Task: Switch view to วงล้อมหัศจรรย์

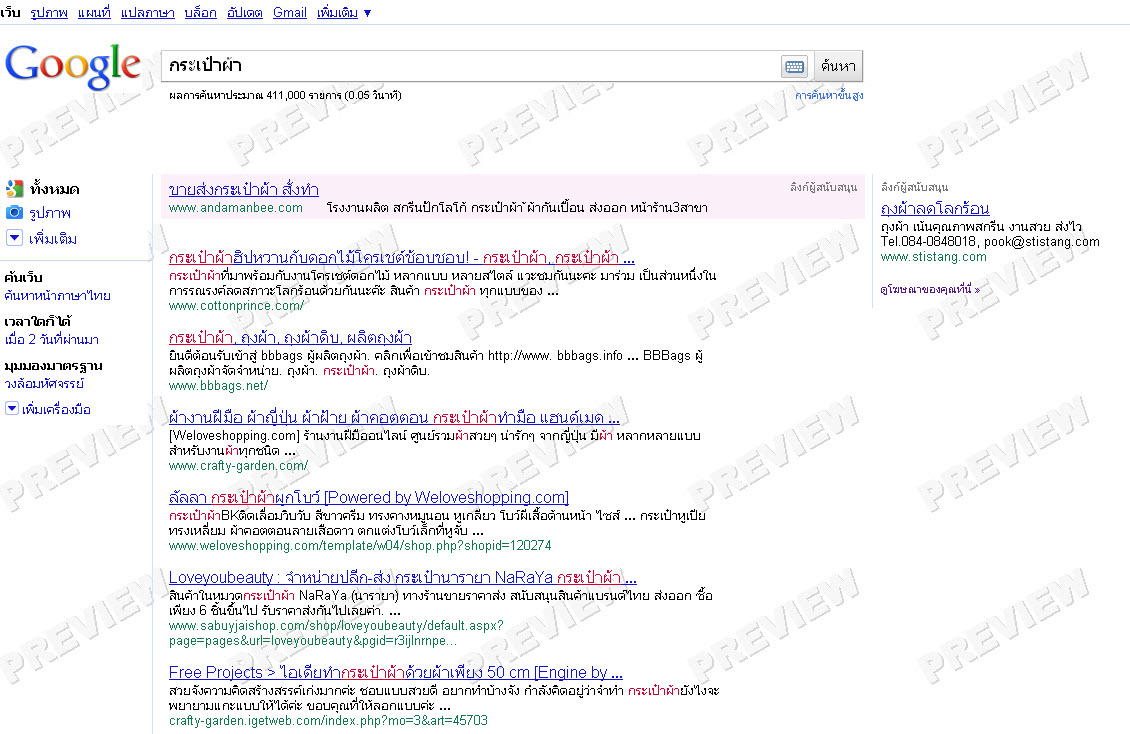Action: click(44, 383)
